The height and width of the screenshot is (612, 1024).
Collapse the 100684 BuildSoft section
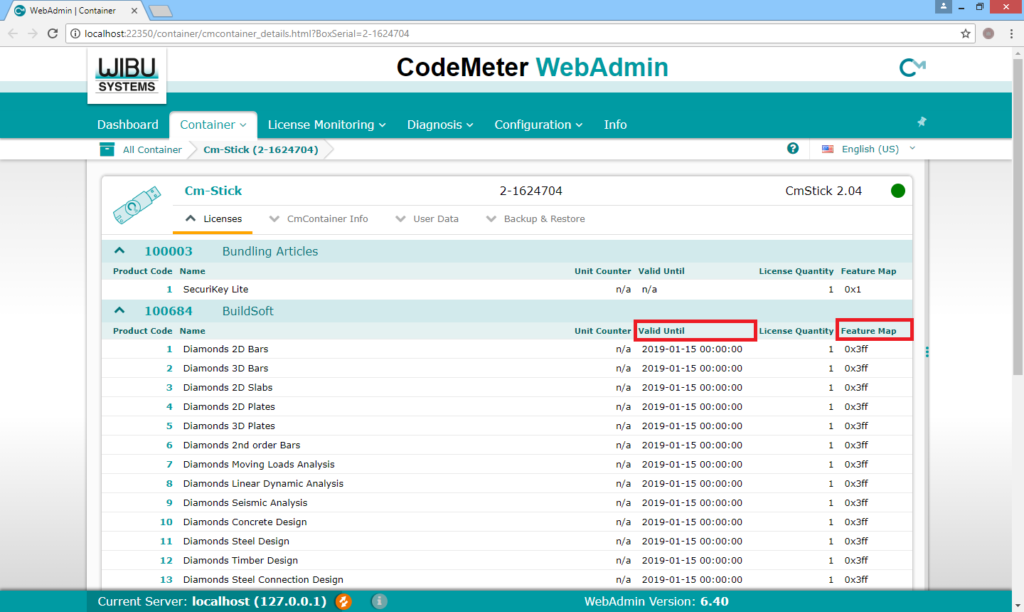[122, 310]
